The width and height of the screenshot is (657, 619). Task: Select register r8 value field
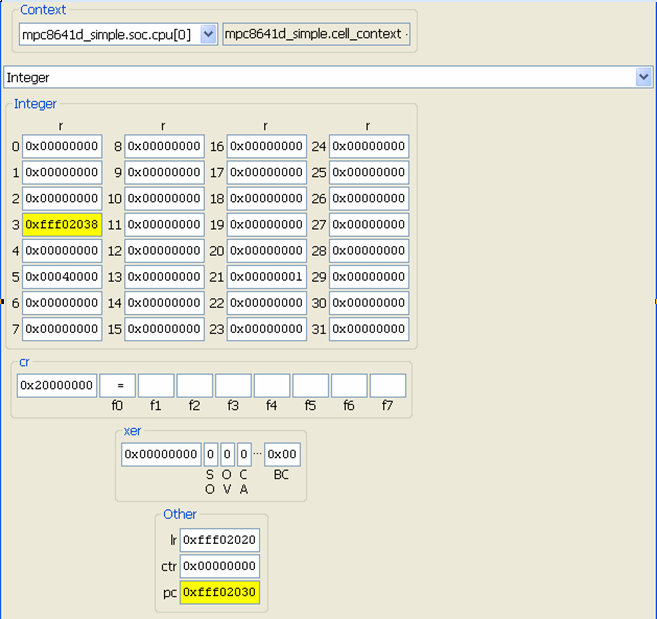[x=164, y=146]
